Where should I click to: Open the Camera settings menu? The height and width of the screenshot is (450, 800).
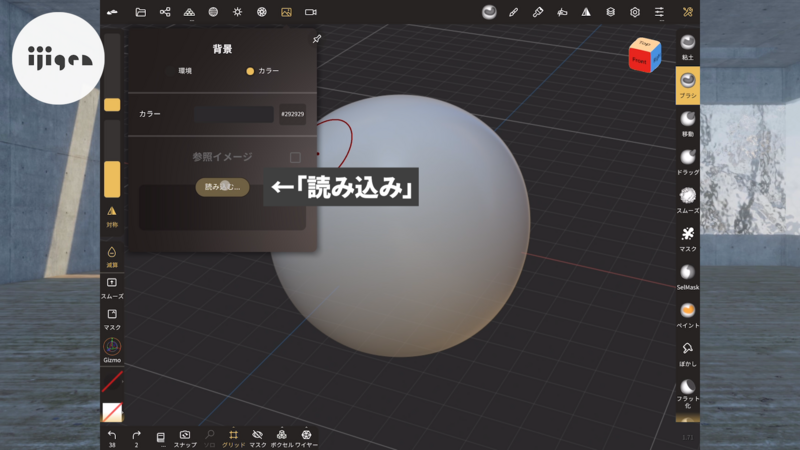click(311, 12)
